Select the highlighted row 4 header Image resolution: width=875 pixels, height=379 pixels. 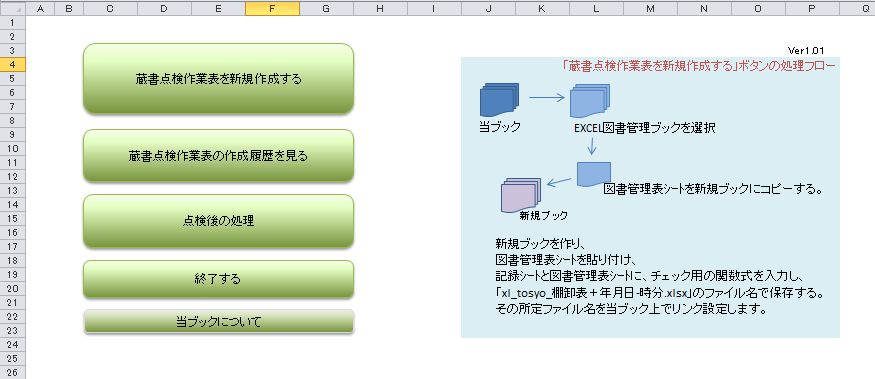12,64
